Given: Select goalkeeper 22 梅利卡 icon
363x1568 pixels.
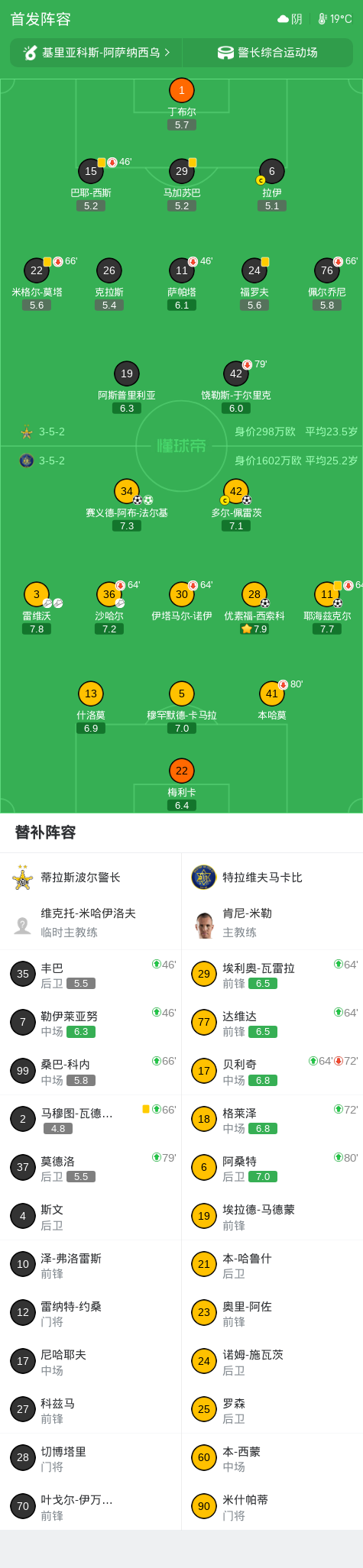Looking at the screenshot, I should [181, 771].
